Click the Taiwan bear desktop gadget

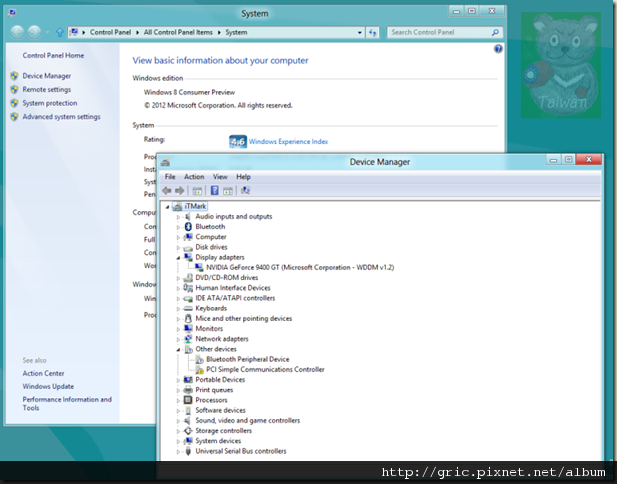tap(561, 65)
